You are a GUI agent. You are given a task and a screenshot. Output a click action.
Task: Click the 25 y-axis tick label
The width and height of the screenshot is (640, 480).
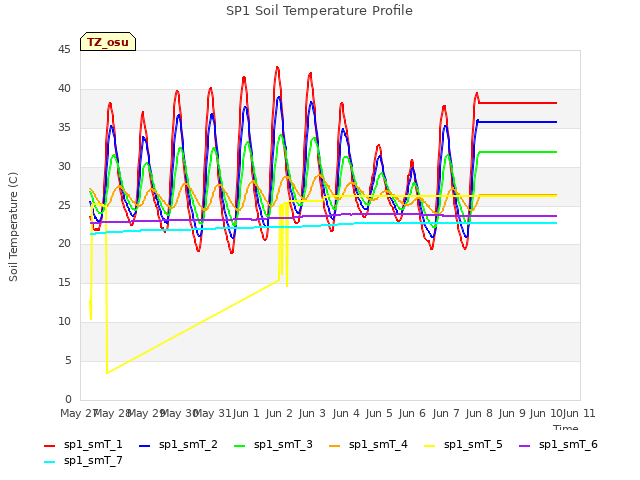click(x=64, y=205)
